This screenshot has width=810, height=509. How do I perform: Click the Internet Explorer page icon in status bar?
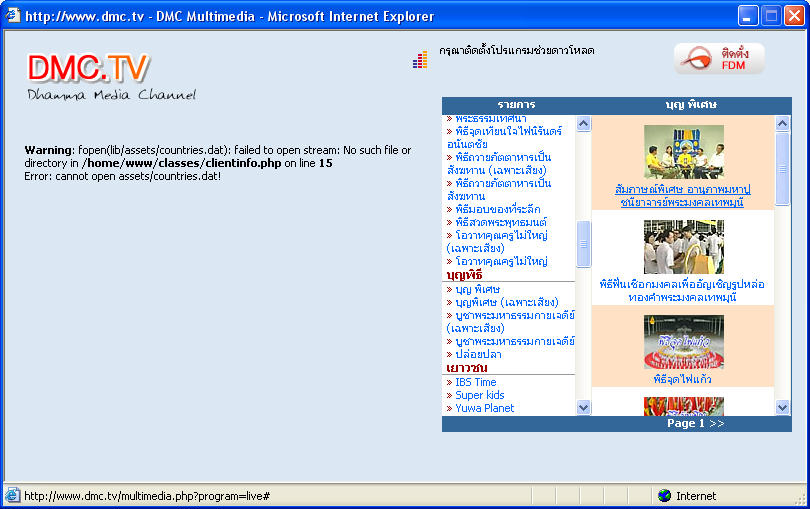pyautogui.click(x=12, y=496)
